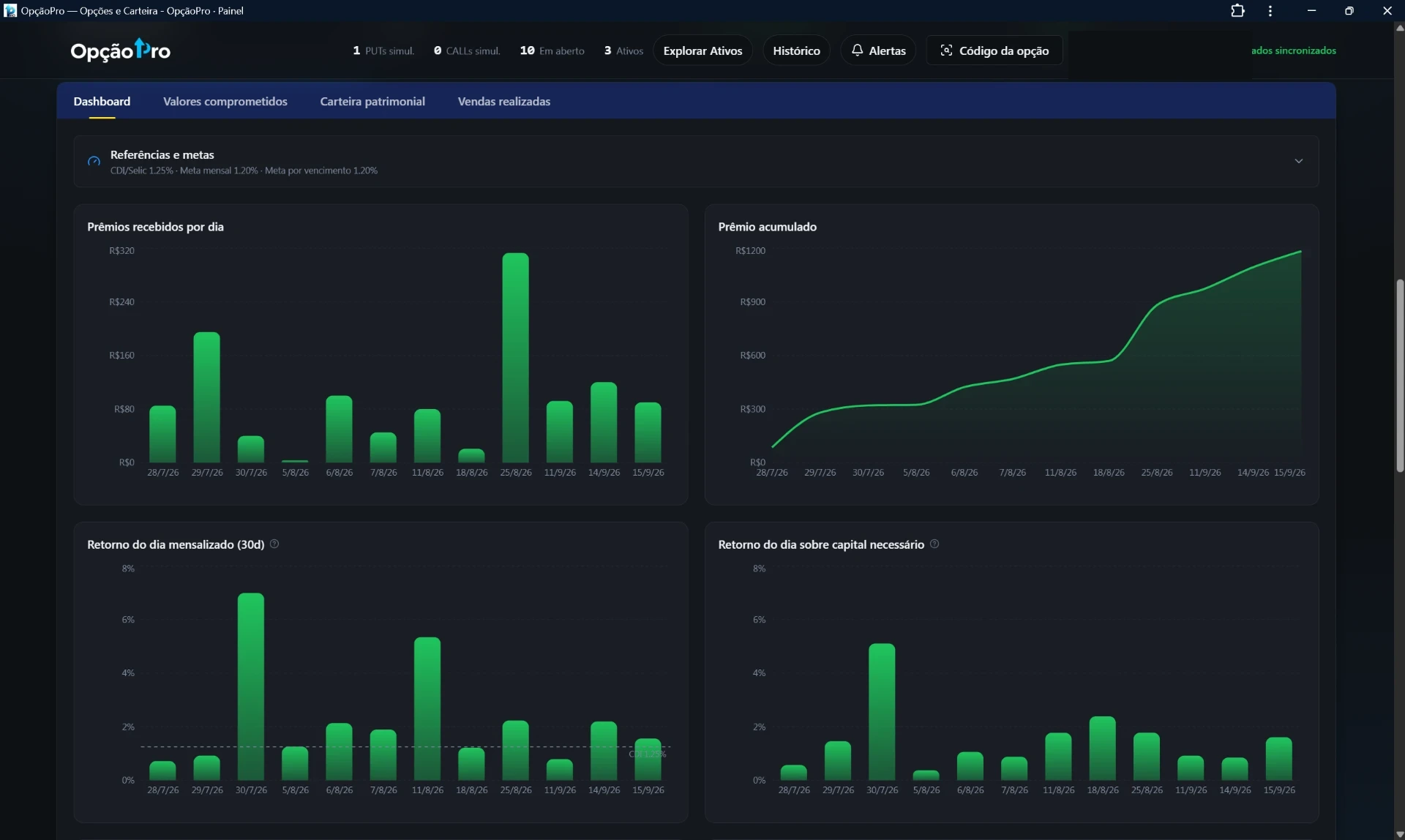Select the 14/9/26 bar in Prêmios recebidos por dia
This screenshot has height=840, width=1405.
(604, 422)
